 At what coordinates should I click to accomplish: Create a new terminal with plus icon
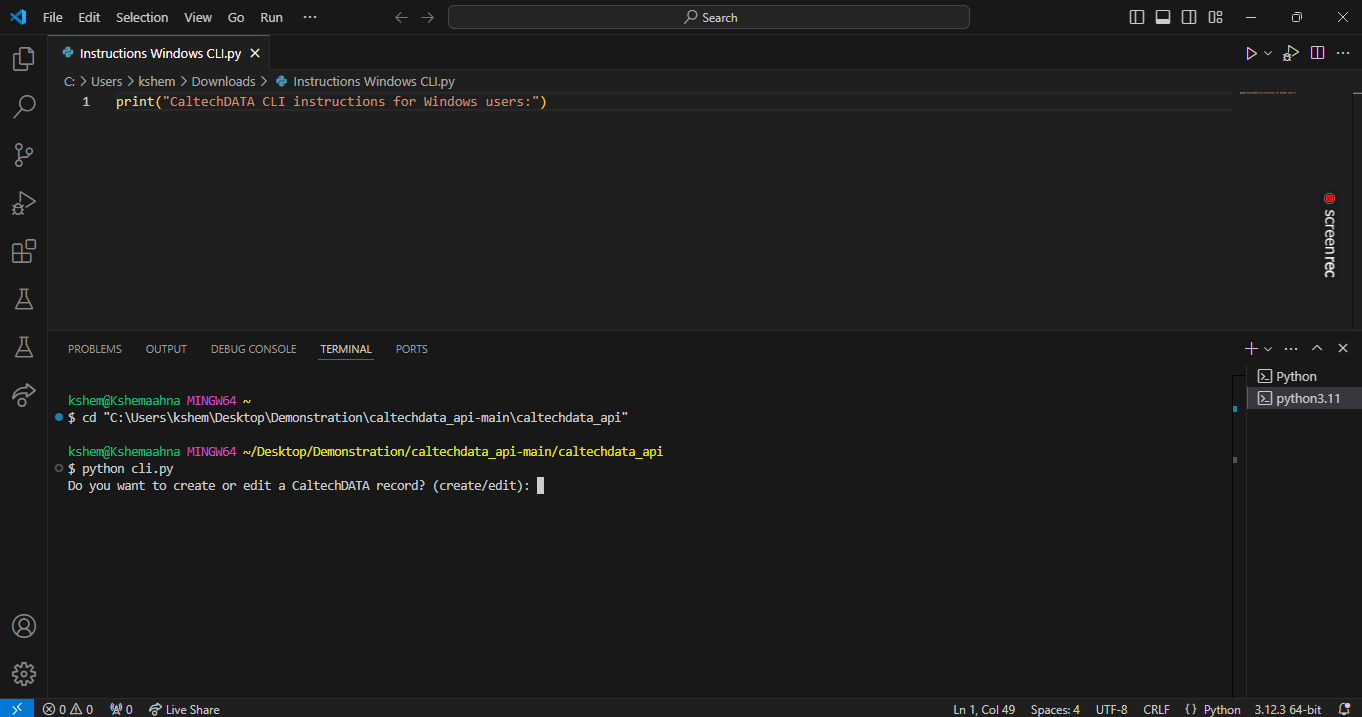[x=1251, y=348]
